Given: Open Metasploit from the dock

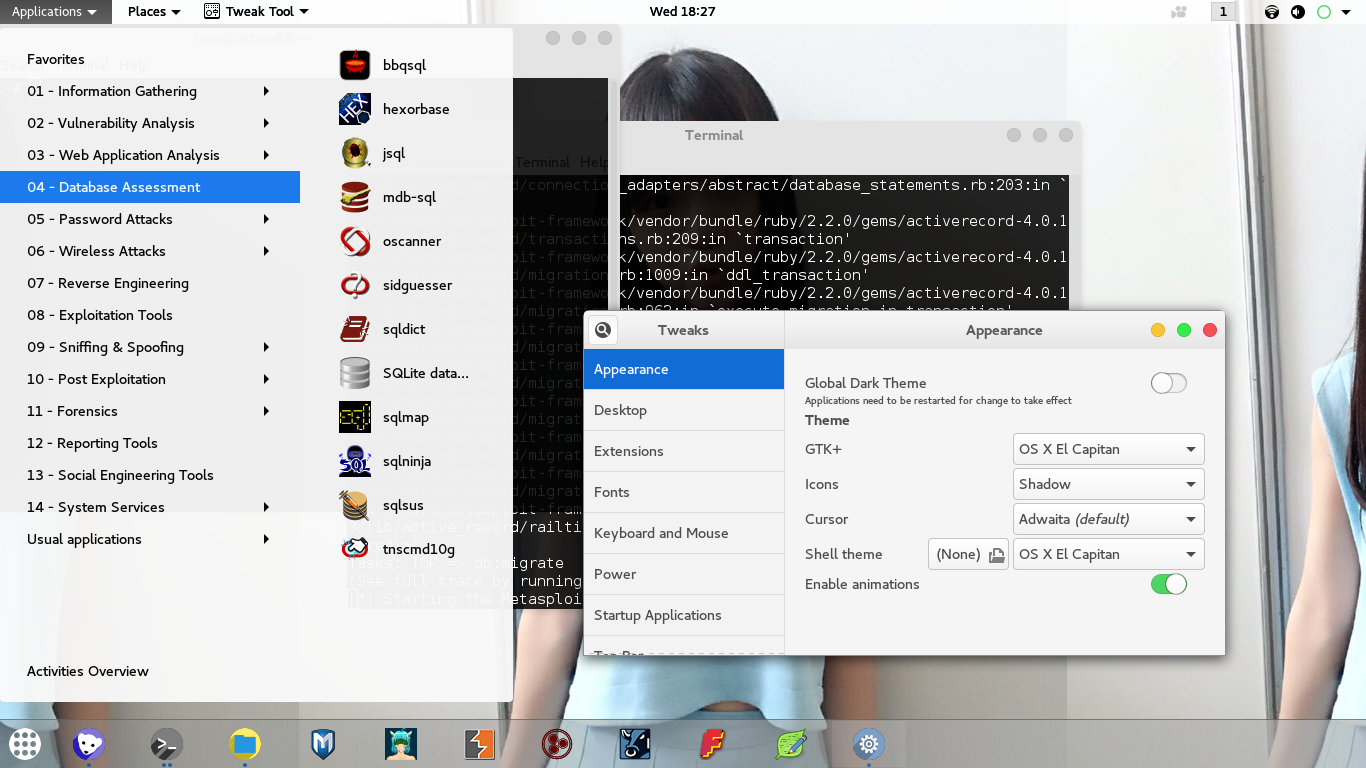Looking at the screenshot, I should (x=323, y=744).
